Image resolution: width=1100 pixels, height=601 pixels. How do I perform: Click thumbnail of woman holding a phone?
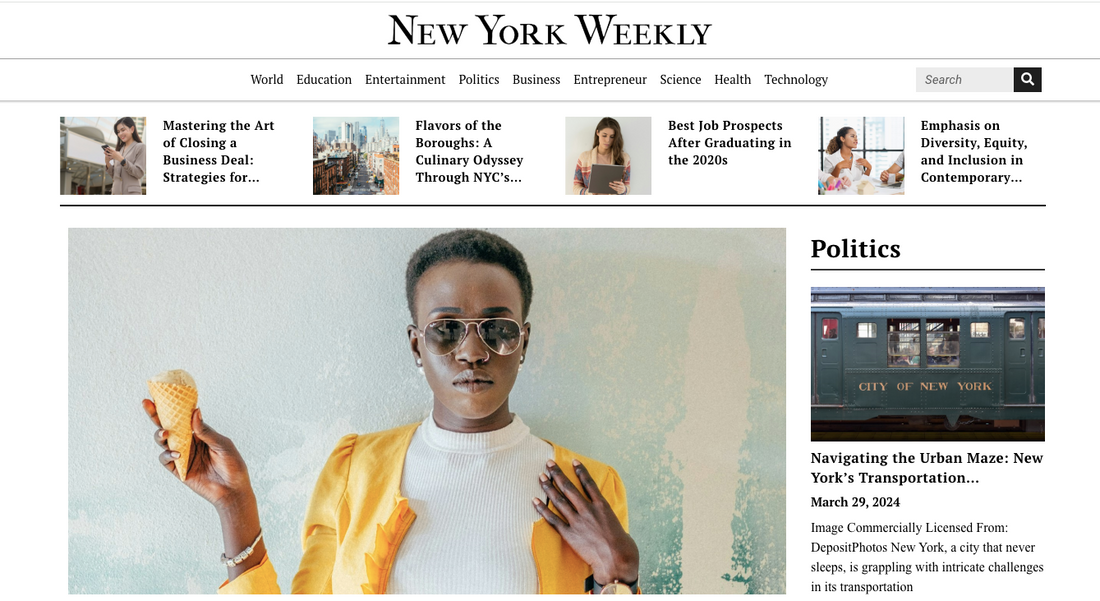pos(103,156)
